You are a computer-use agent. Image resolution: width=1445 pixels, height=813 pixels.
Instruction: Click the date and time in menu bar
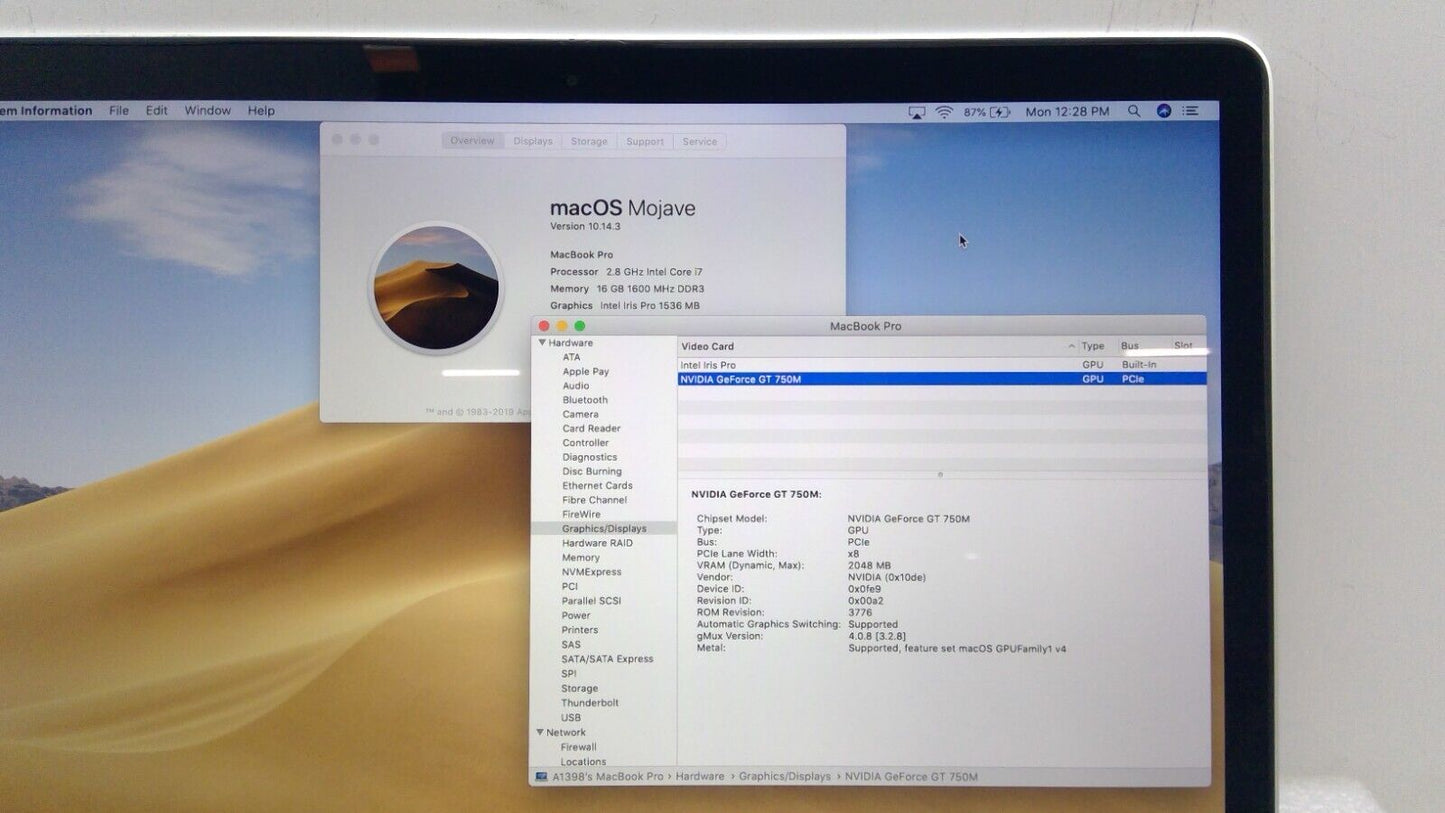(1067, 112)
